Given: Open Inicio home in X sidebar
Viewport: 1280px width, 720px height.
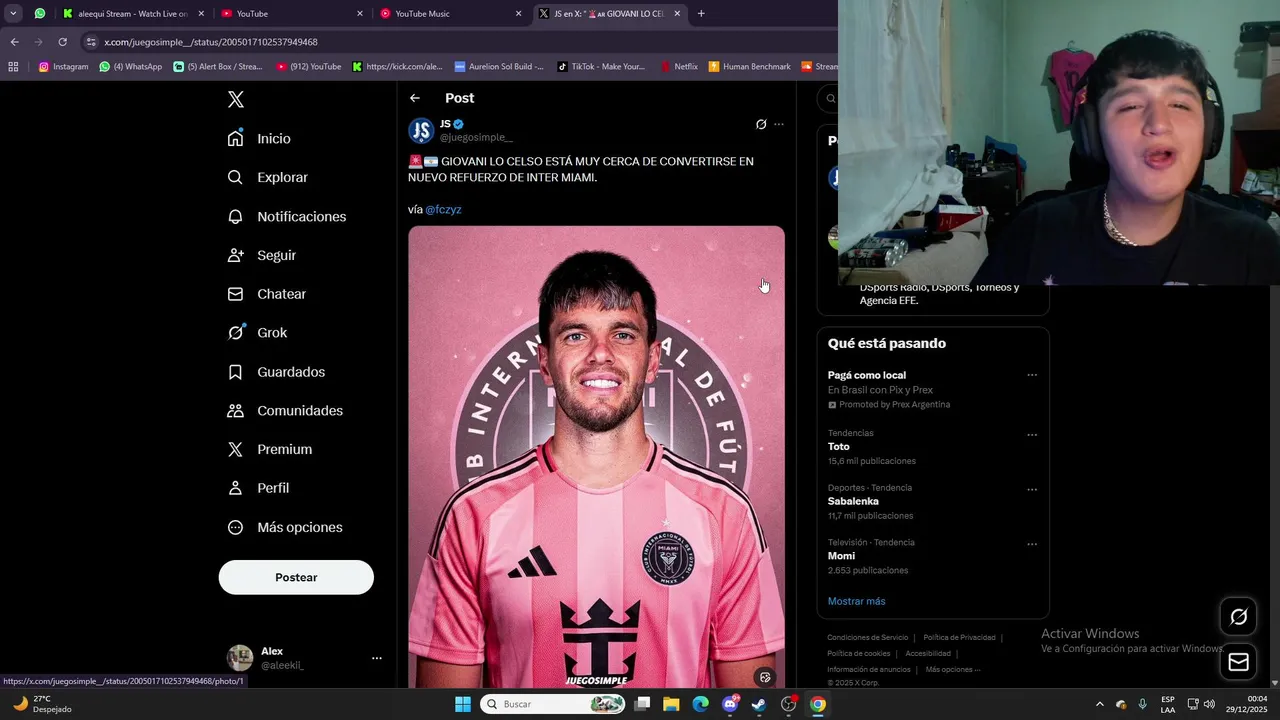Looking at the screenshot, I should pyautogui.click(x=260, y=139).
